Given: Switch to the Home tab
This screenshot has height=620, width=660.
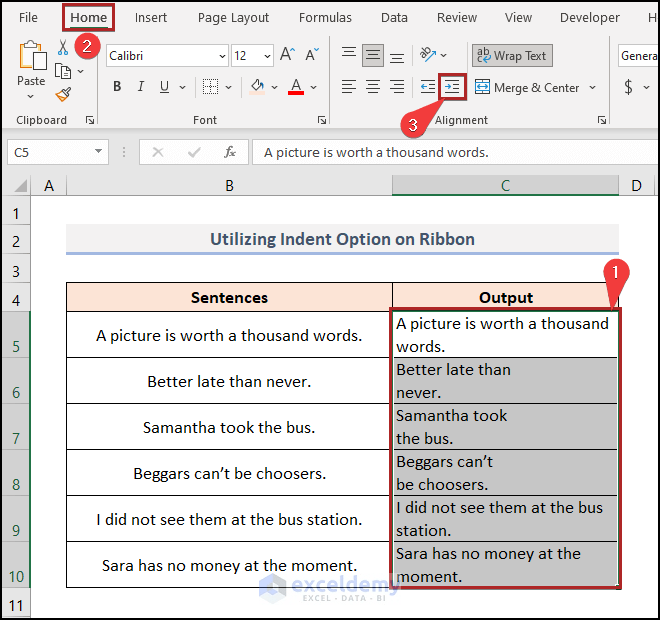Looking at the screenshot, I should coord(88,18).
